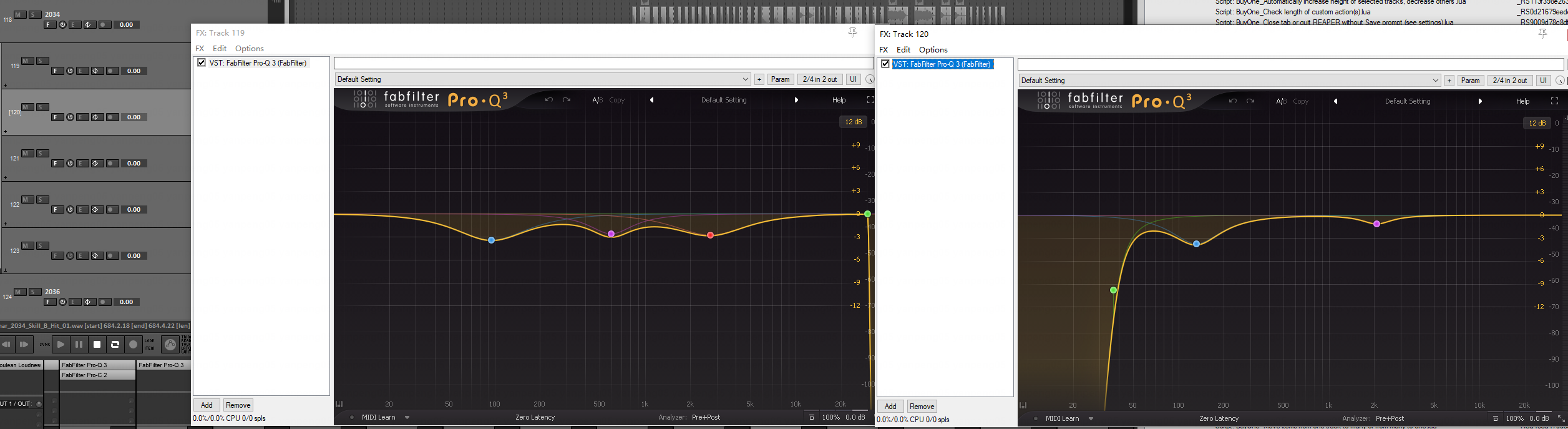
Task: Open the FX menu in the Track 119 window
Action: 200,48
